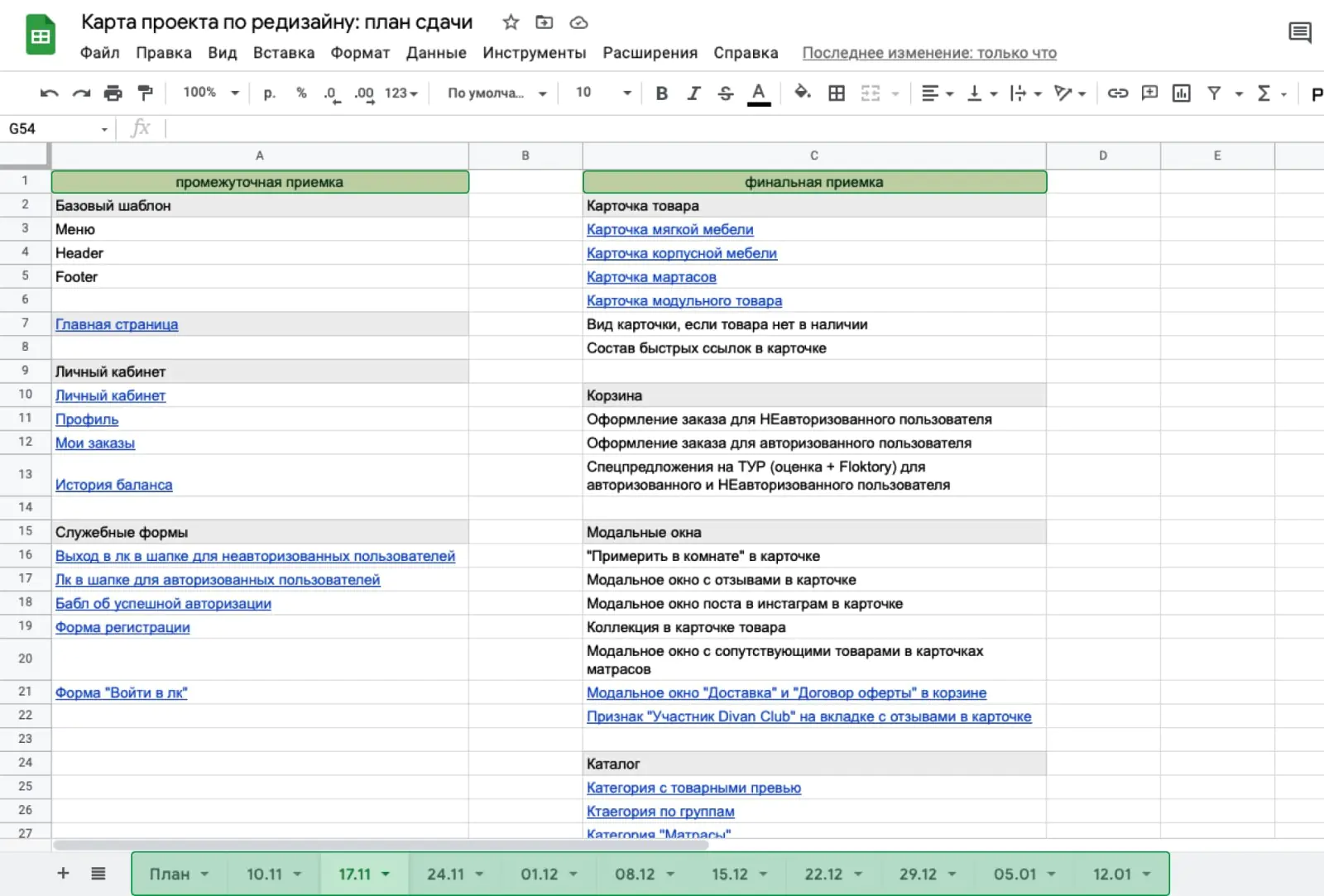
Task: Insert a comment from the toolbar
Action: click(1149, 93)
